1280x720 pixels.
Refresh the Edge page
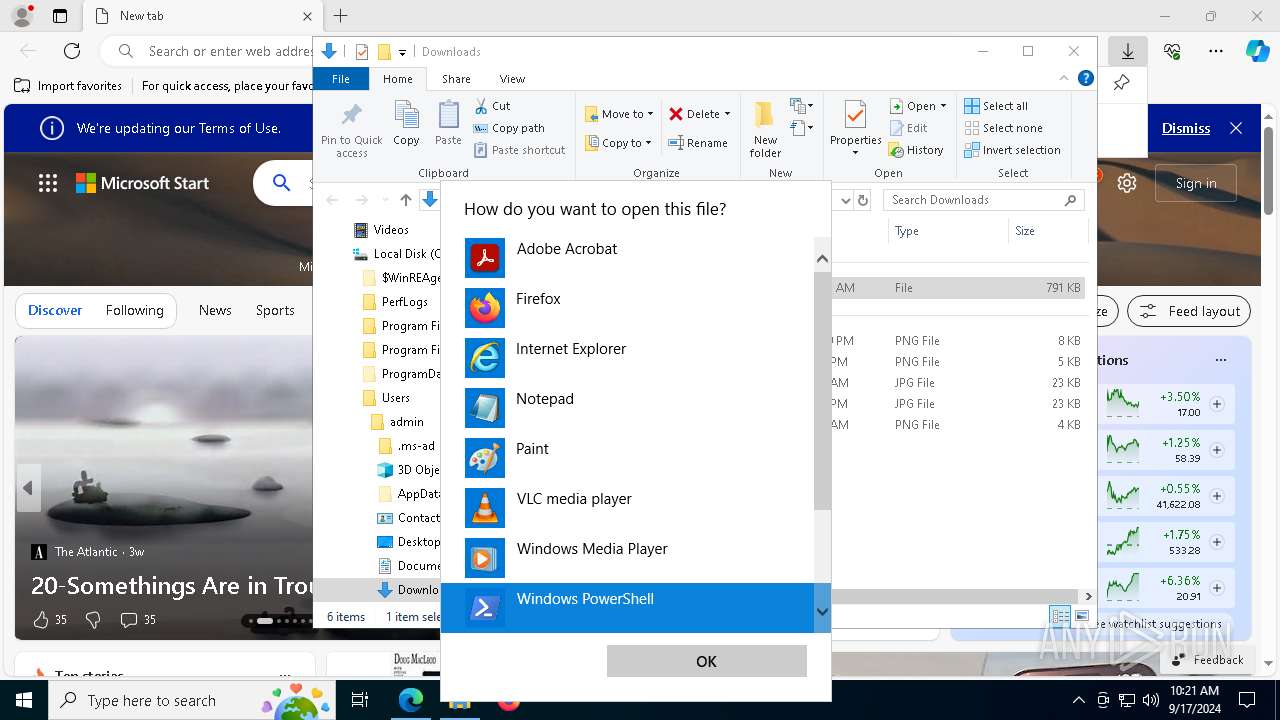(x=72, y=51)
